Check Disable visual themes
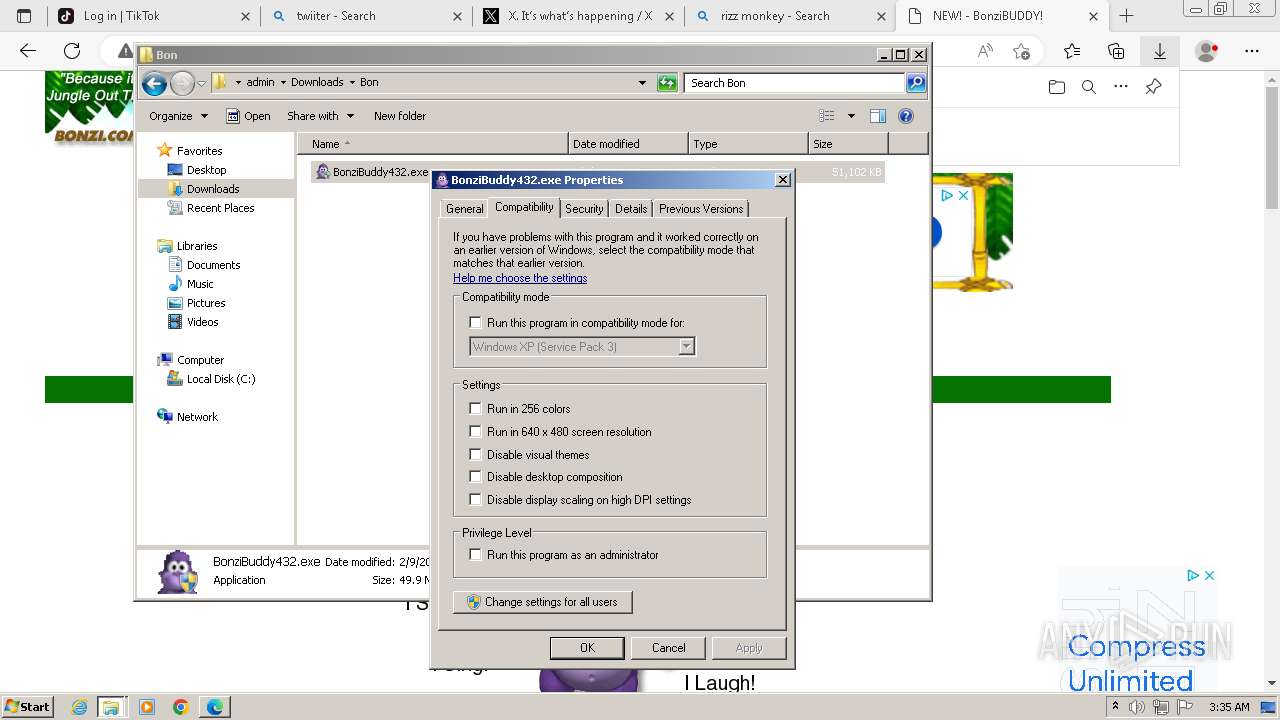This screenshot has height=720, width=1280. 476,455
